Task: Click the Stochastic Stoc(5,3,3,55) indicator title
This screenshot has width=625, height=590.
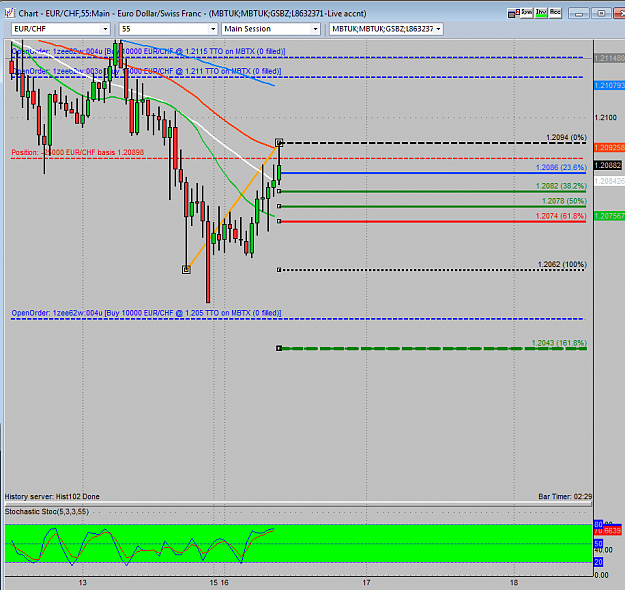Action: (x=47, y=512)
